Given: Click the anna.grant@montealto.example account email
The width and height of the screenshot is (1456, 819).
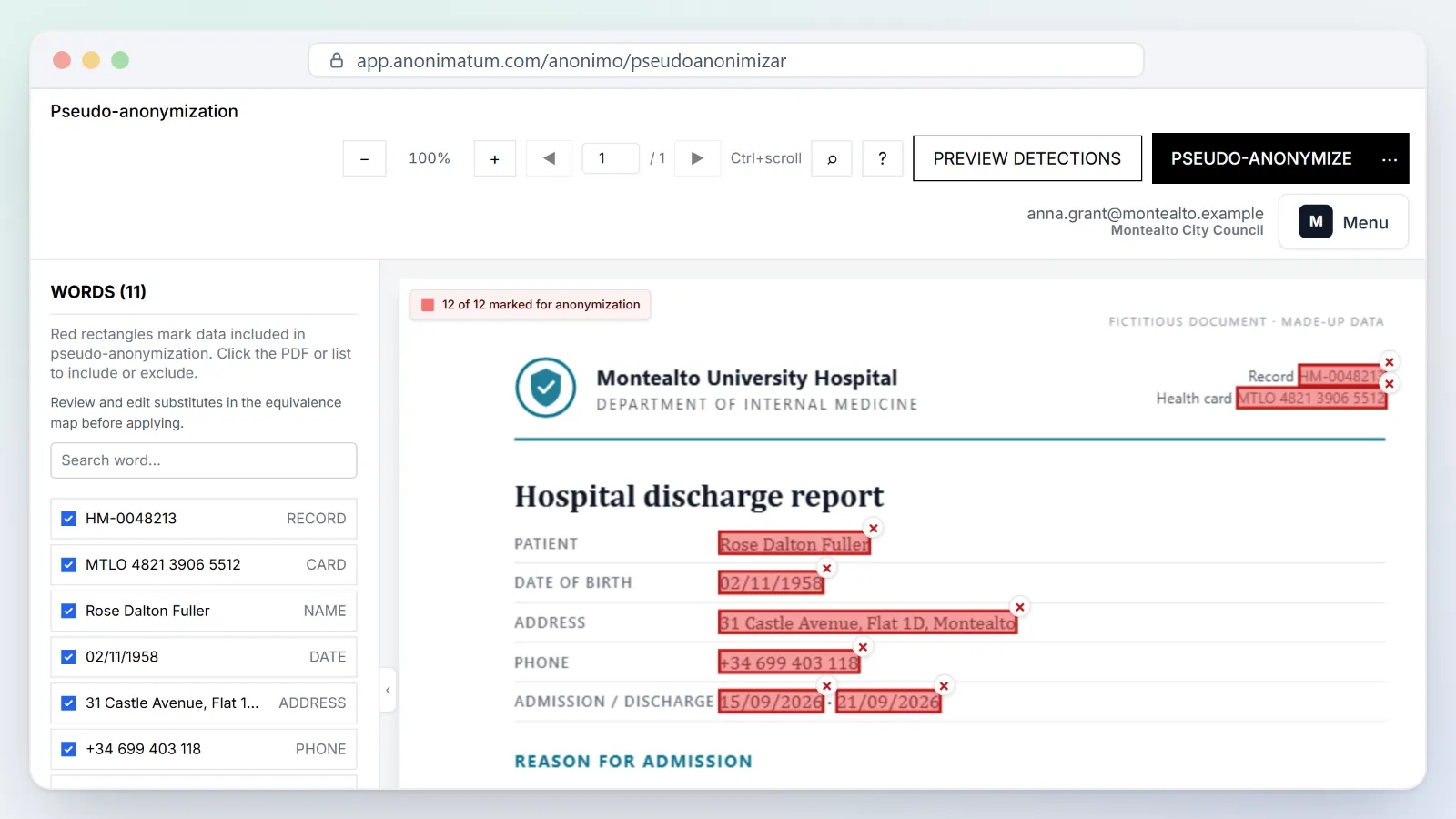Looking at the screenshot, I should pos(1145,214).
